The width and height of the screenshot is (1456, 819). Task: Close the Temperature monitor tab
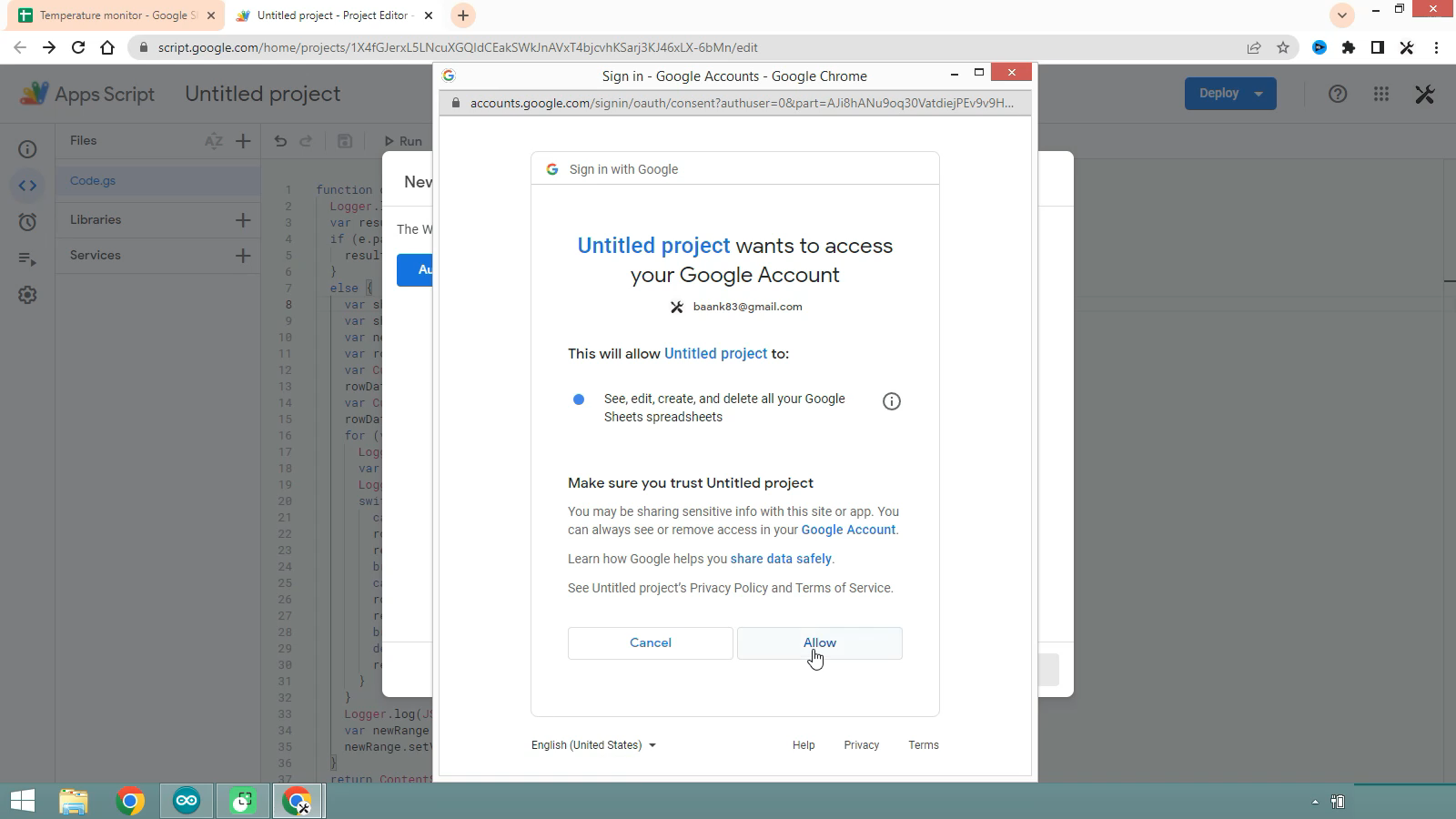(x=210, y=15)
